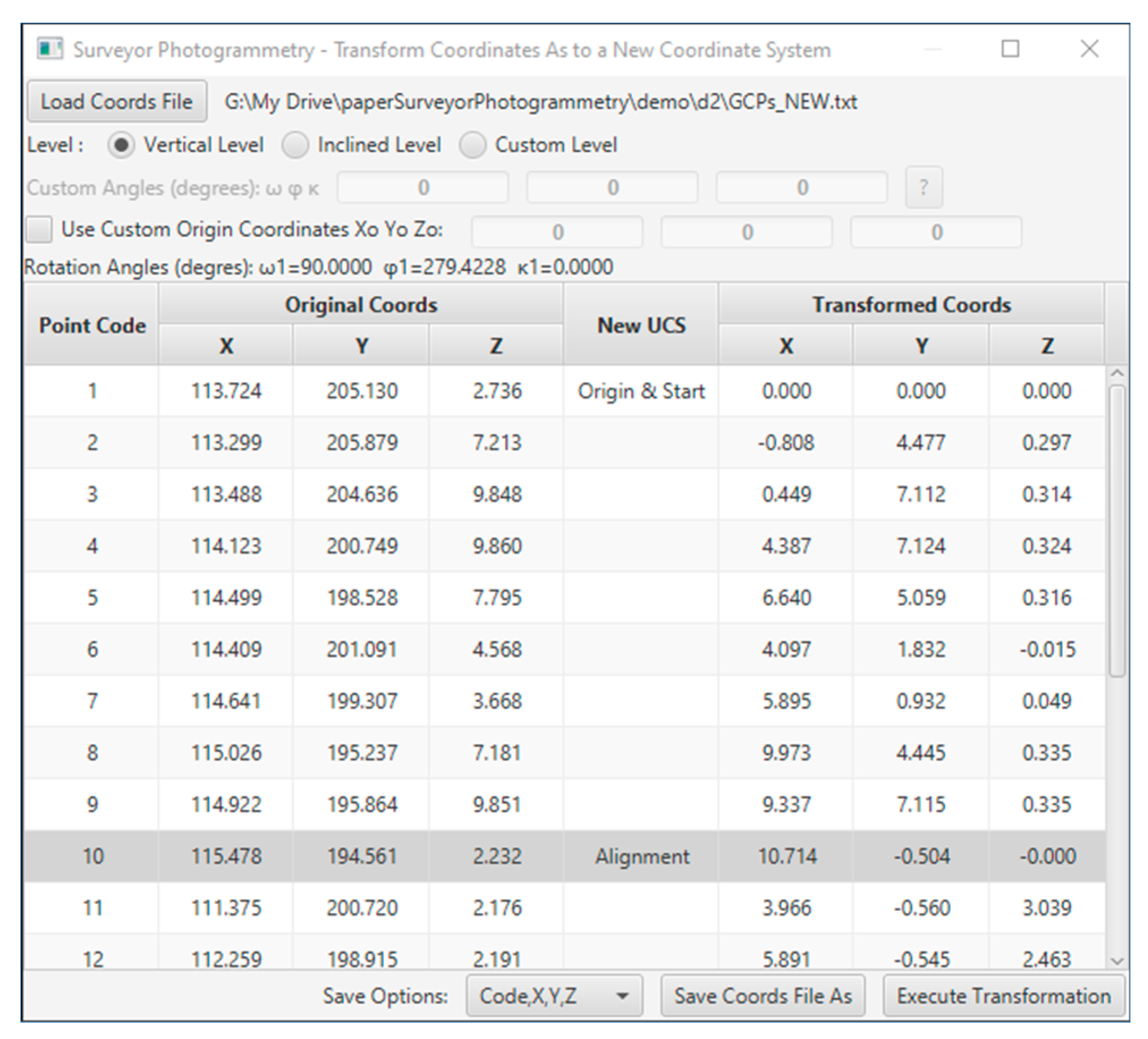This screenshot has height=1039, width=1148.
Task: Click the scrollbar up arrow in the table
Action: coord(1117,374)
